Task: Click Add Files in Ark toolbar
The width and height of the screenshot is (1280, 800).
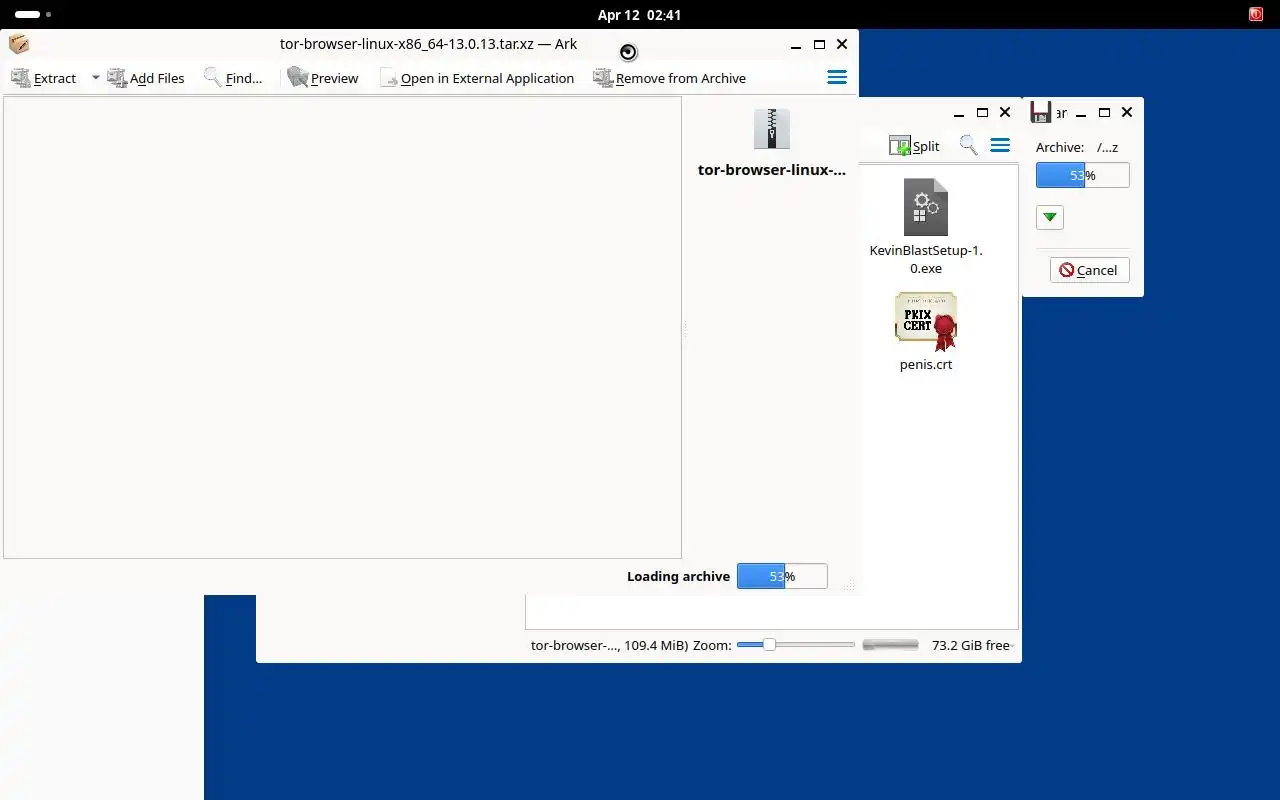Action: (x=146, y=78)
